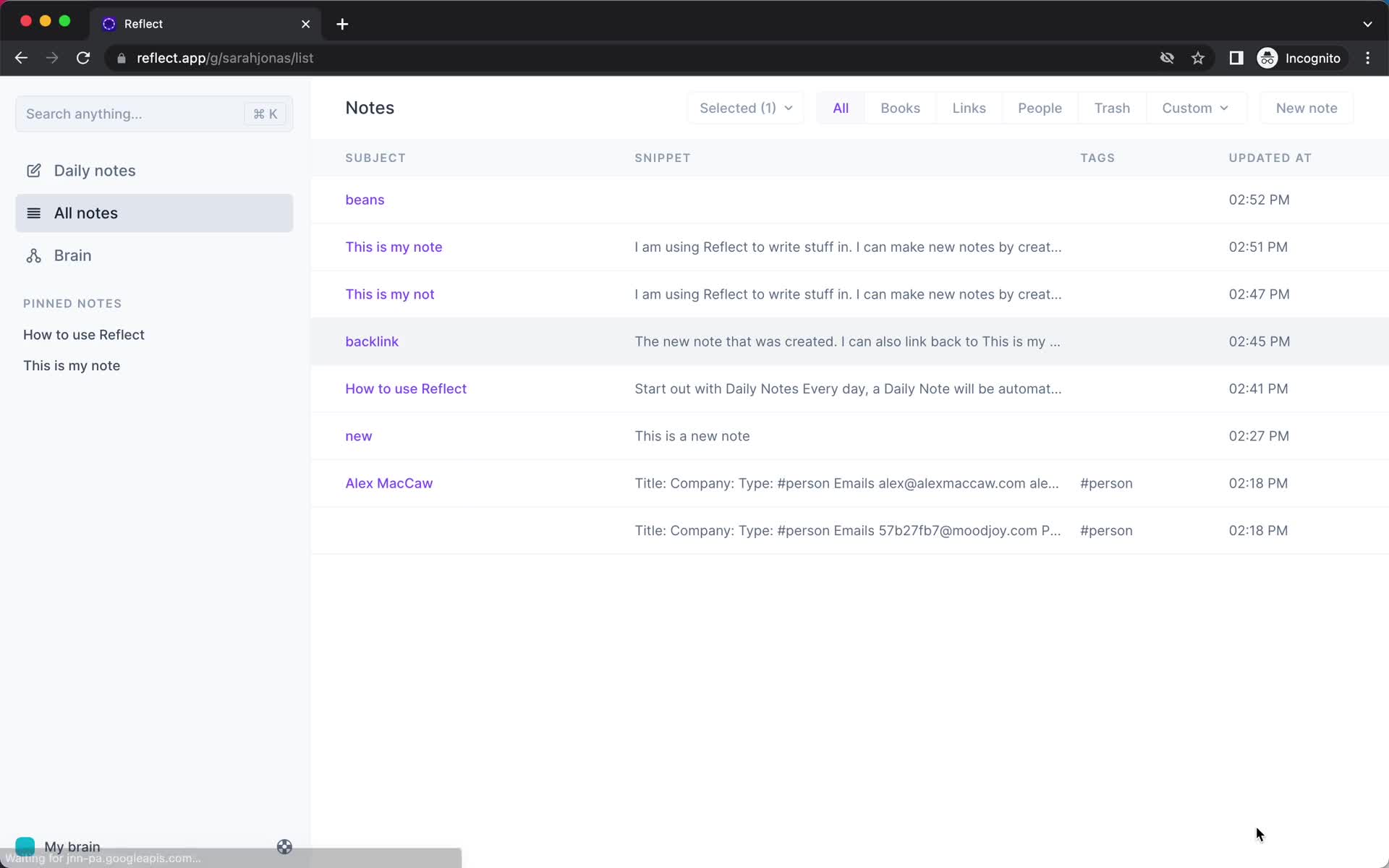Image resolution: width=1389 pixels, height=868 pixels.
Task: View site info lock icon
Action: pos(122,58)
